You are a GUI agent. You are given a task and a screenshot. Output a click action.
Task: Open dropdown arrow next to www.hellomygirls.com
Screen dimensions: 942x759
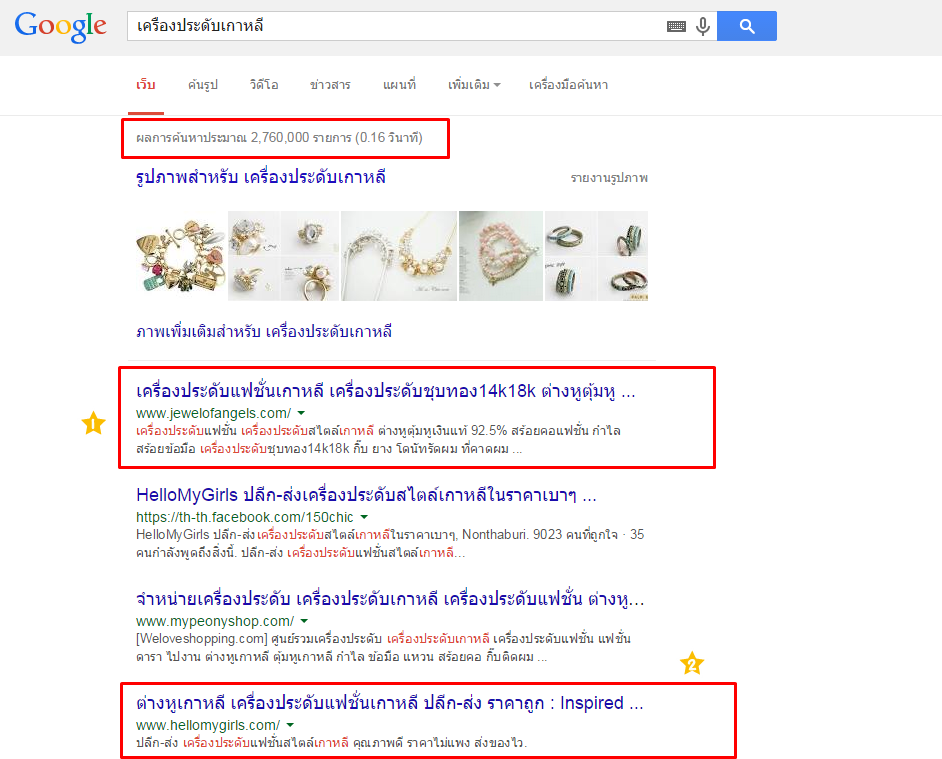tap(290, 725)
